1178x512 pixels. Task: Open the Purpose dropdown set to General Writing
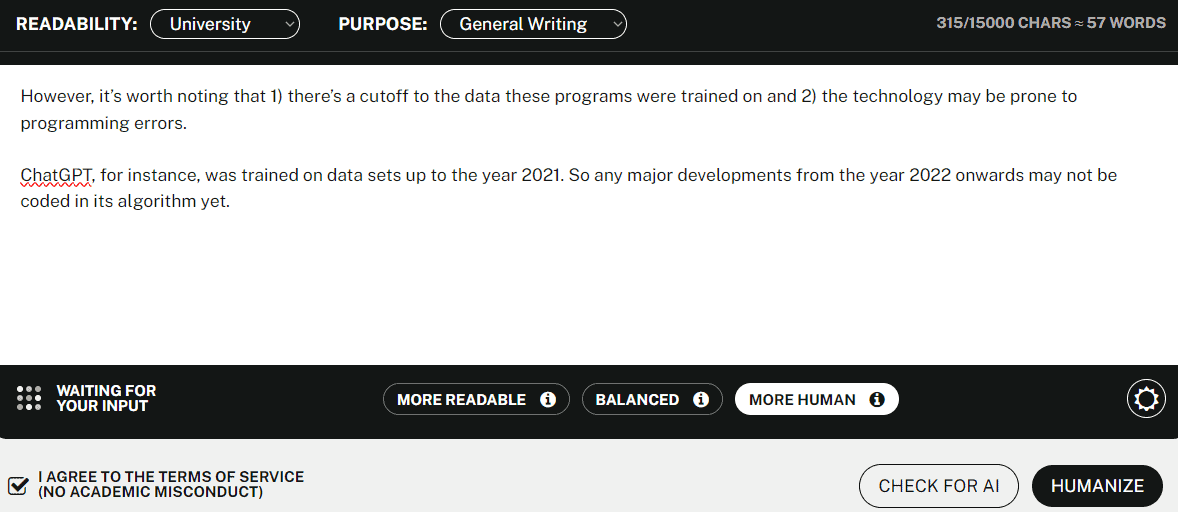pos(533,24)
